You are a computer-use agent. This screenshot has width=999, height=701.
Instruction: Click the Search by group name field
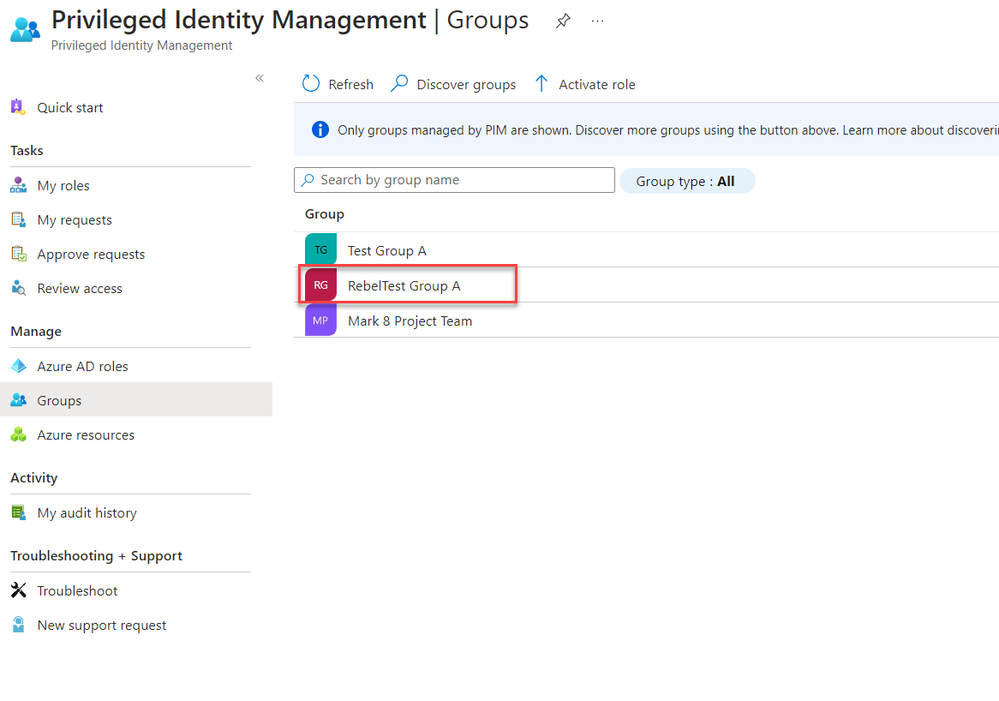tap(455, 180)
